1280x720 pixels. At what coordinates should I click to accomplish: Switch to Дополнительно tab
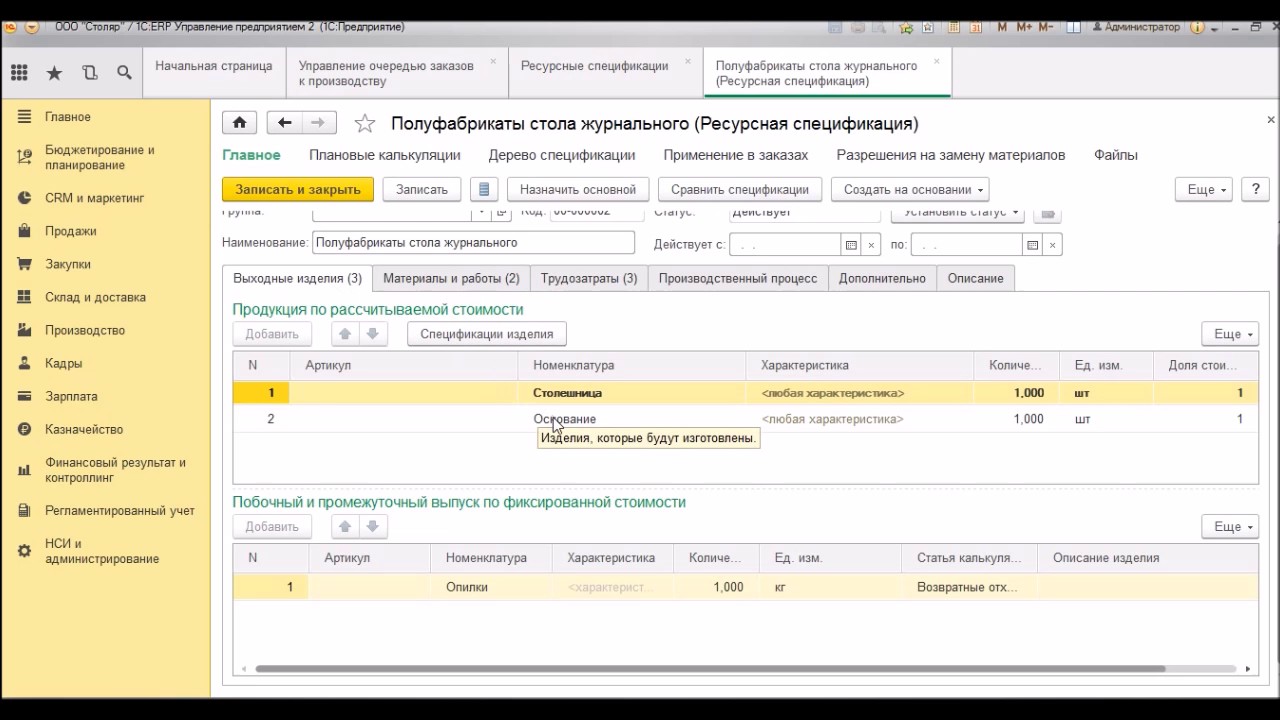point(882,278)
